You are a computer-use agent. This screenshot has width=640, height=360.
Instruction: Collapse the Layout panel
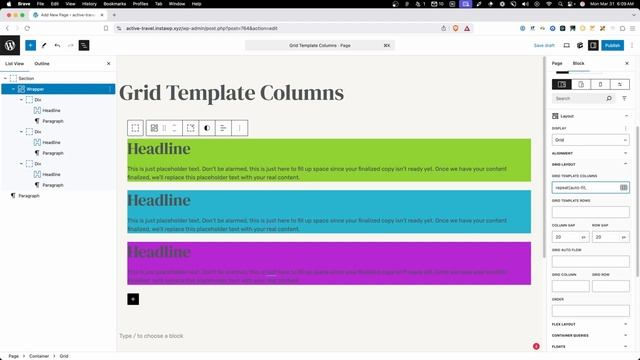626,116
